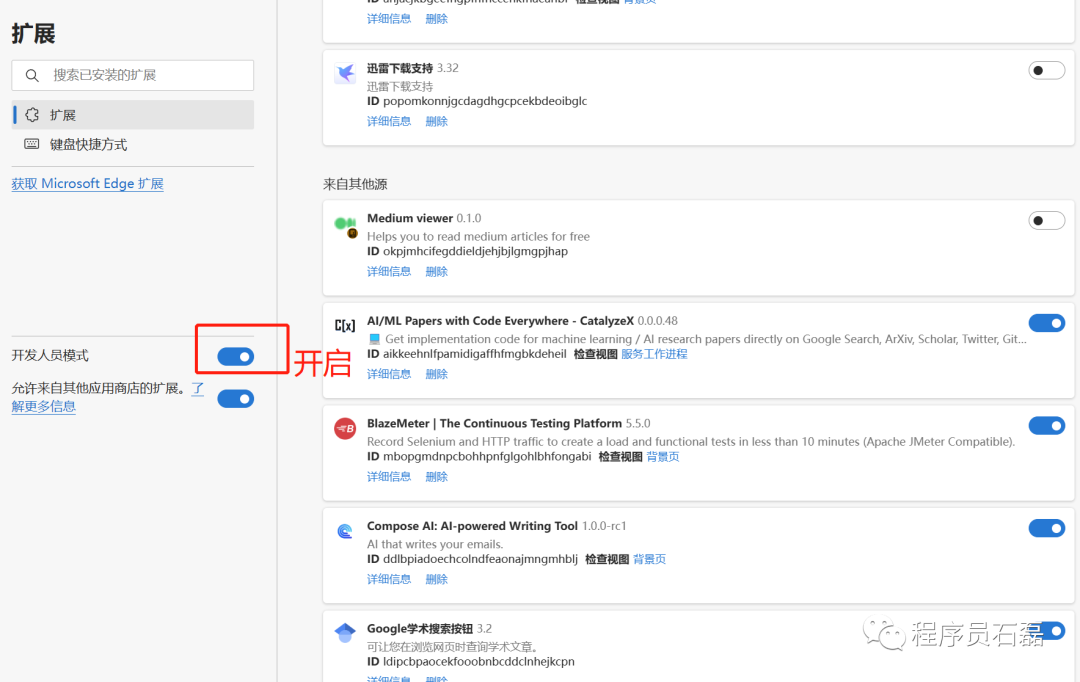The image size is (1080, 682).
Task: Enable the 迅雷下载支持 extension toggle
Action: [1046, 70]
